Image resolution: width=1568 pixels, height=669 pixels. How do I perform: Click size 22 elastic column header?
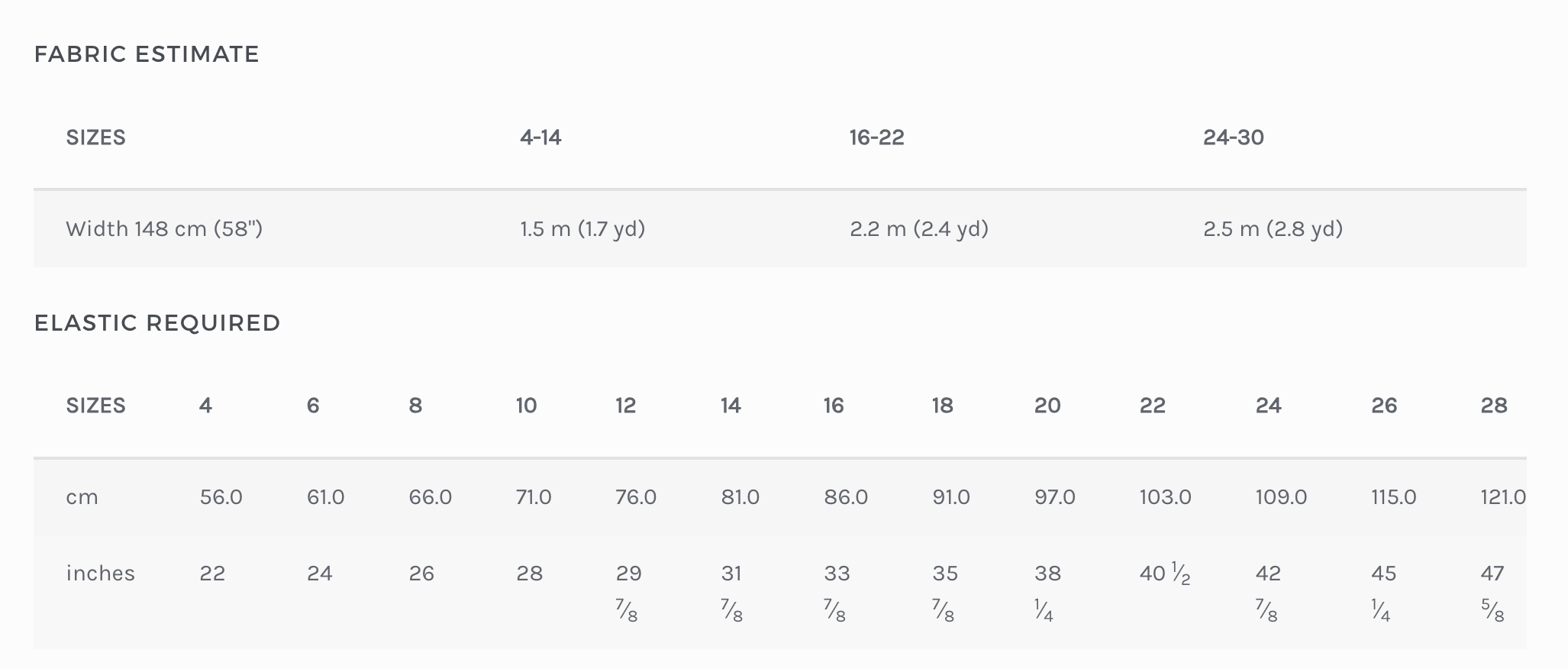coord(1152,406)
